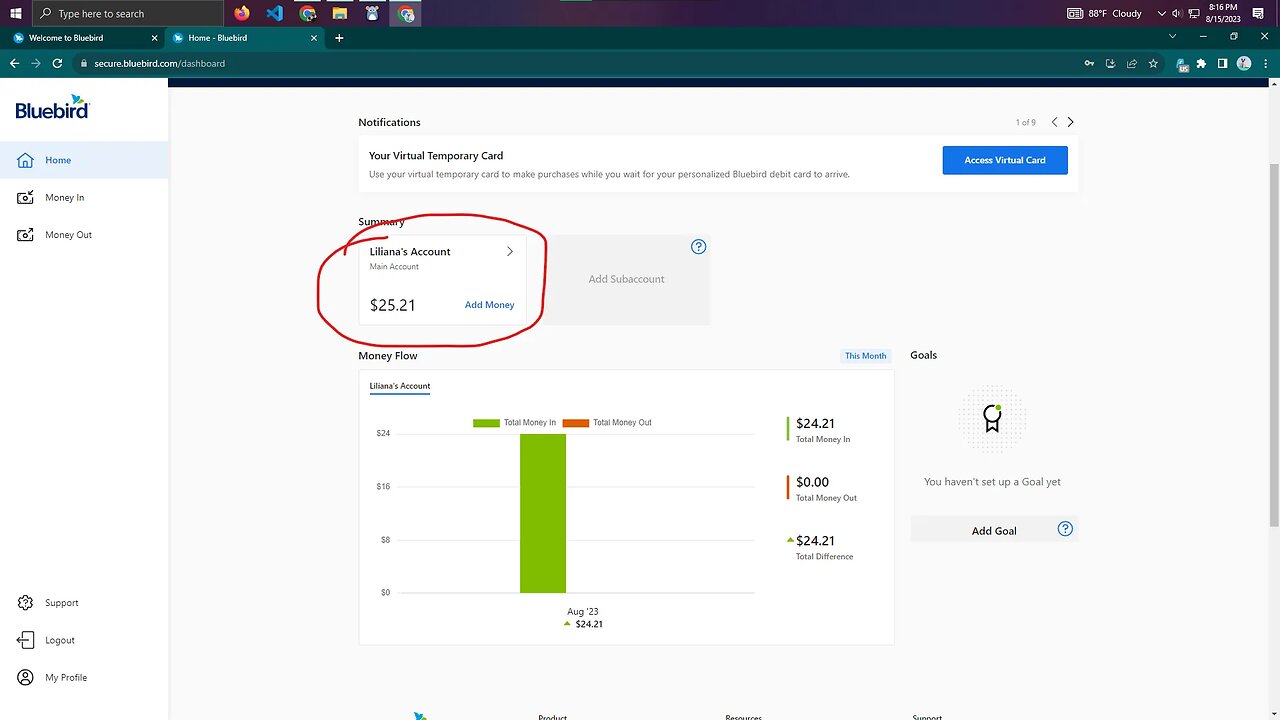The width and height of the screenshot is (1280, 720).
Task: Click the Add Money link
Action: (x=489, y=305)
